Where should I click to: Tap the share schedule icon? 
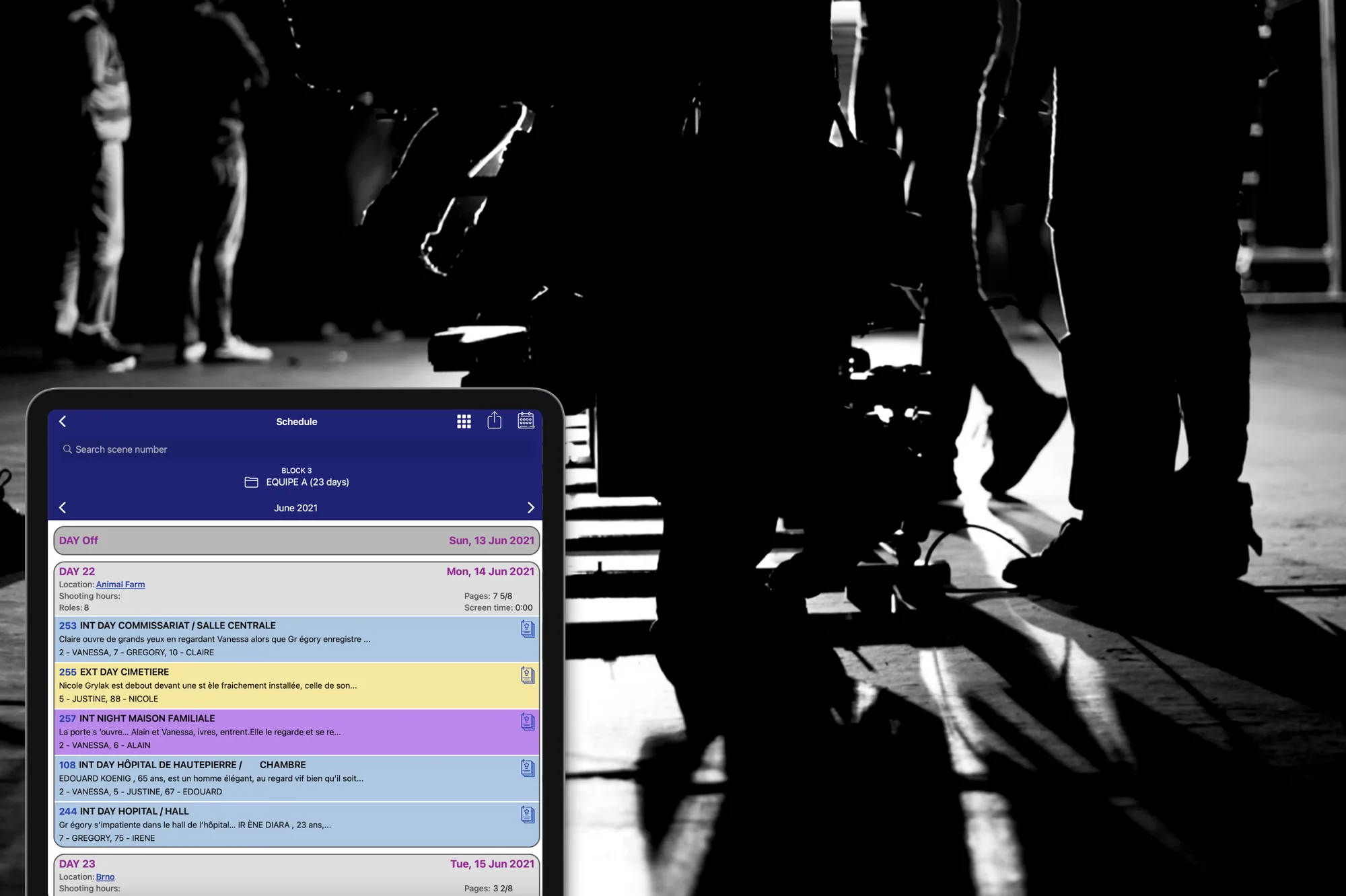(x=495, y=420)
